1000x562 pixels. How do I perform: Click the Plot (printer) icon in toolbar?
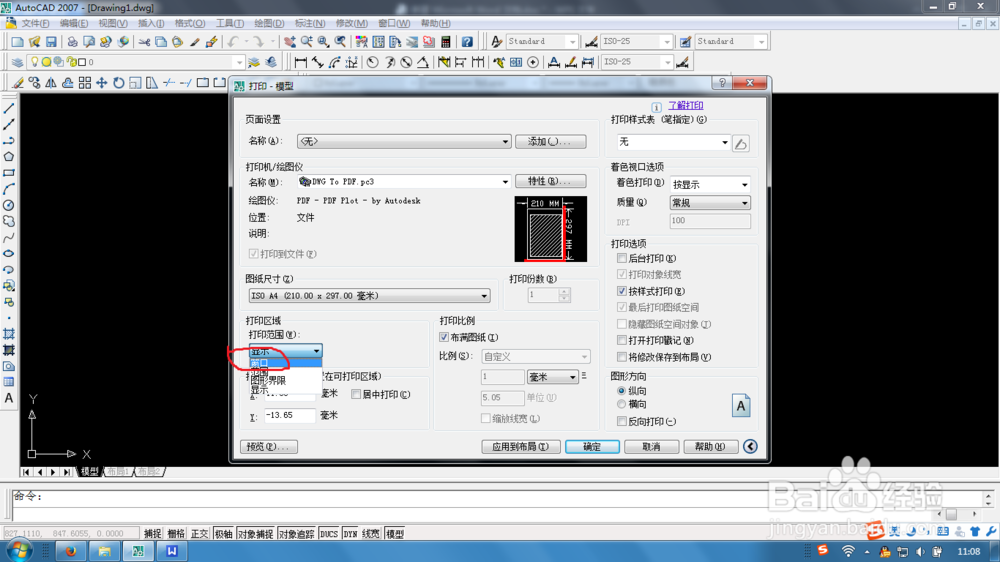pos(72,41)
